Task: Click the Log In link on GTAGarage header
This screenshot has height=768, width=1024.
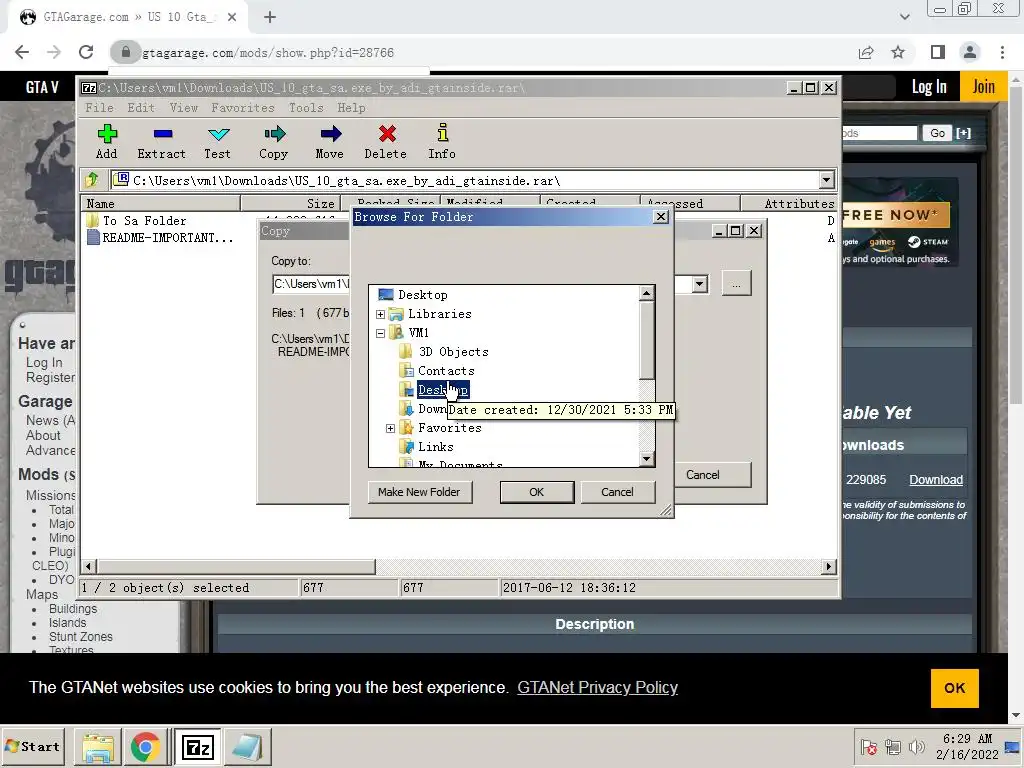Action: coord(929,86)
